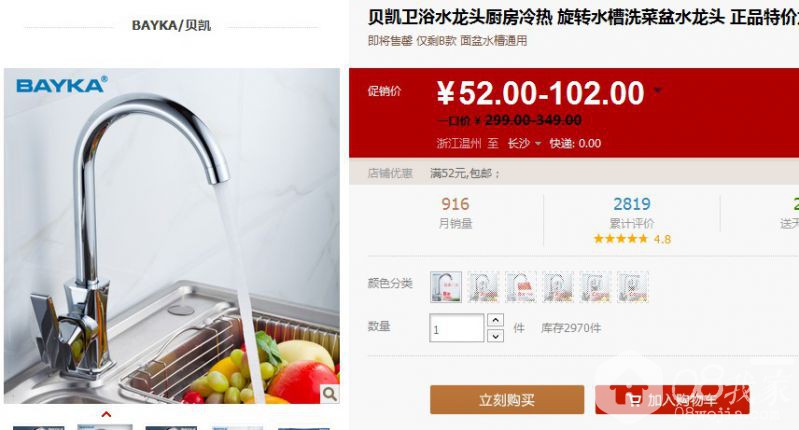
Task: Select the sixth color option swatch
Action: pos(632,287)
